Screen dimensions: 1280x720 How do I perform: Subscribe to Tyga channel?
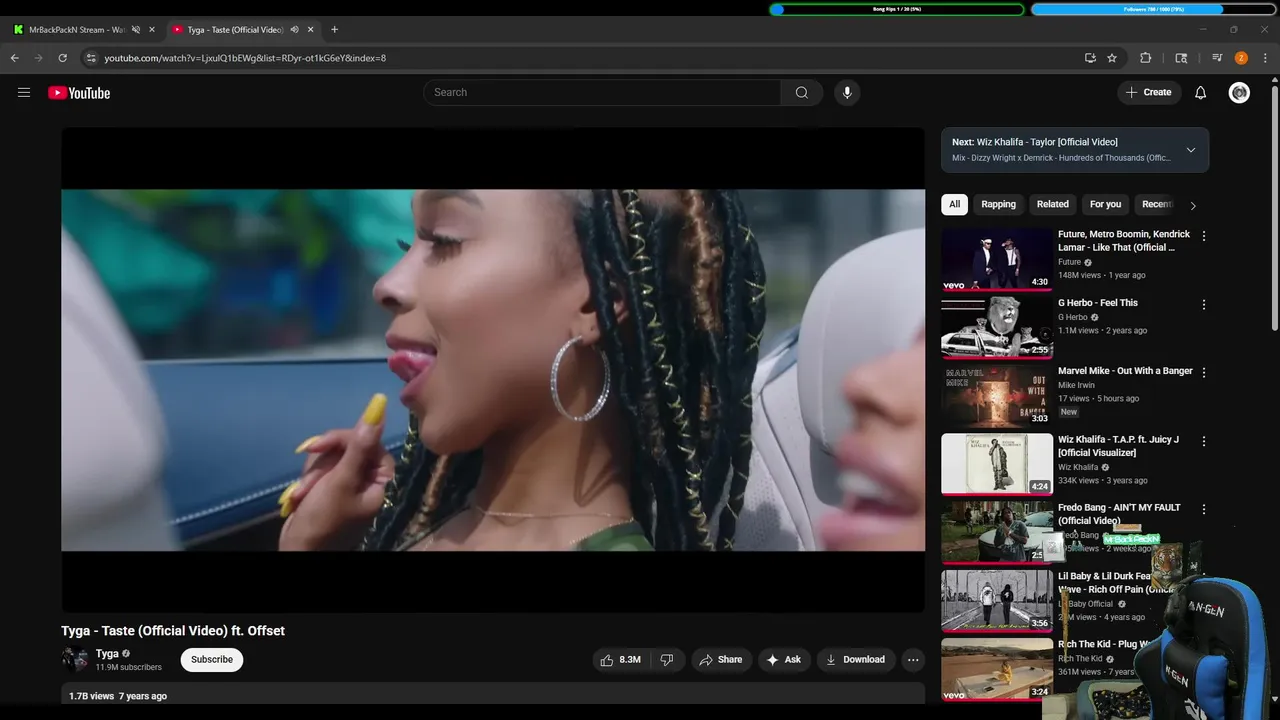tap(212, 660)
